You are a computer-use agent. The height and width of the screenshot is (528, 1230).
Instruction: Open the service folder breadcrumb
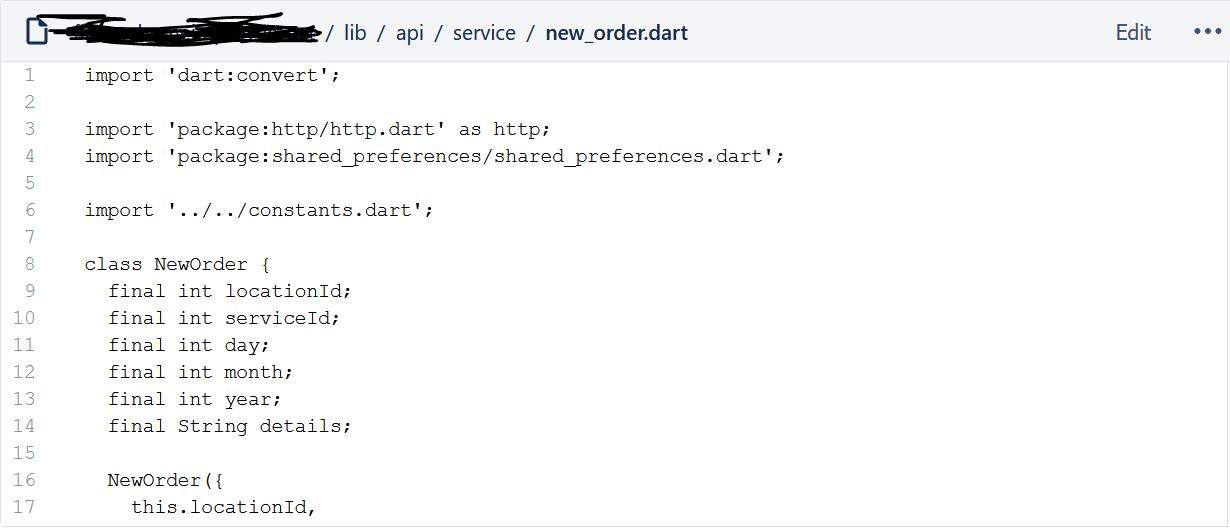pyautogui.click(x=484, y=33)
